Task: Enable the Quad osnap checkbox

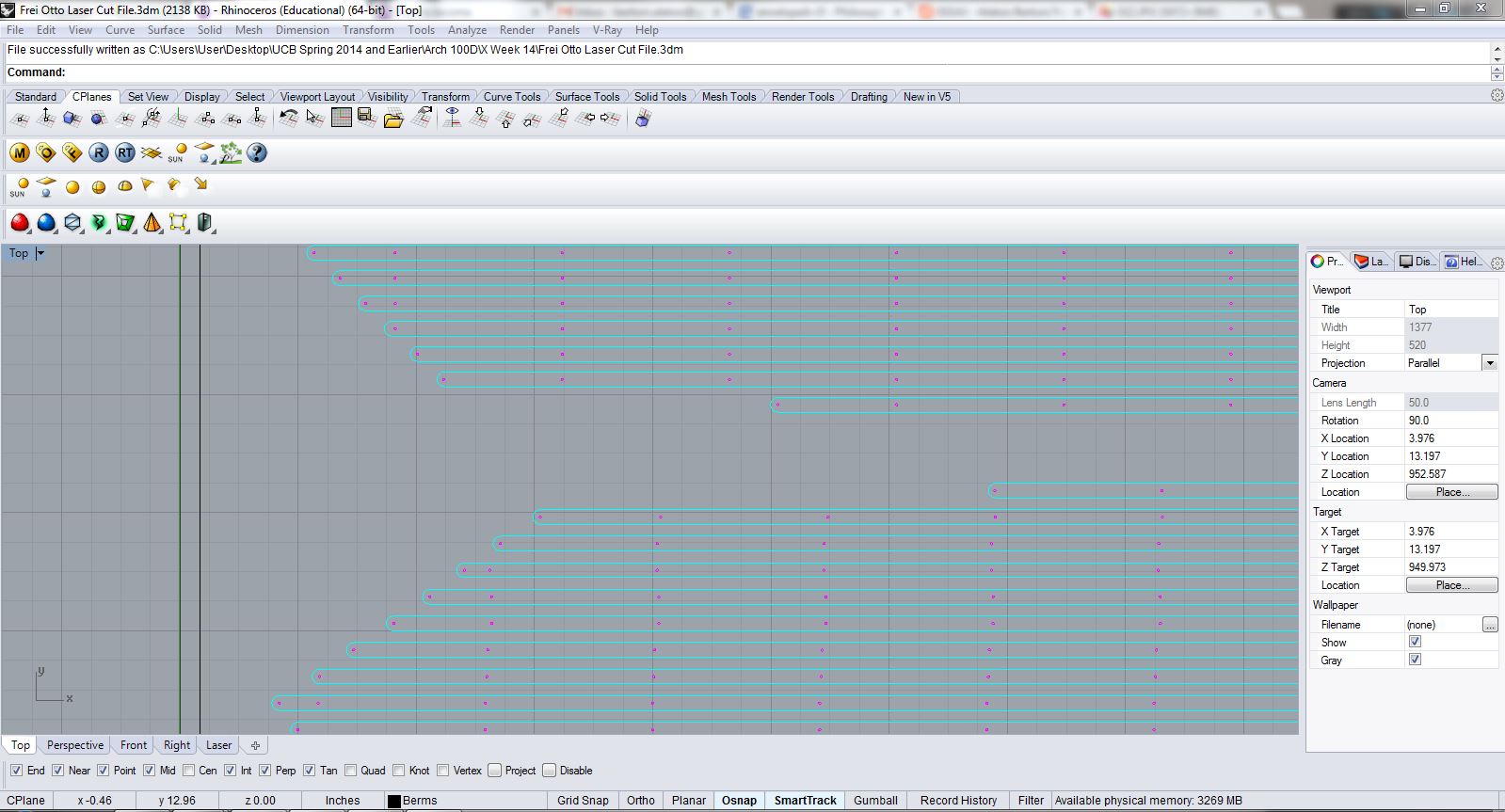Action: pyautogui.click(x=351, y=771)
